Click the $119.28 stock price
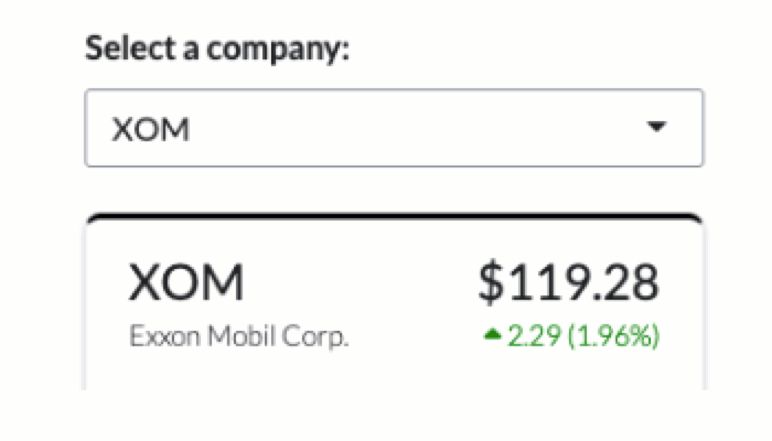 click(569, 282)
